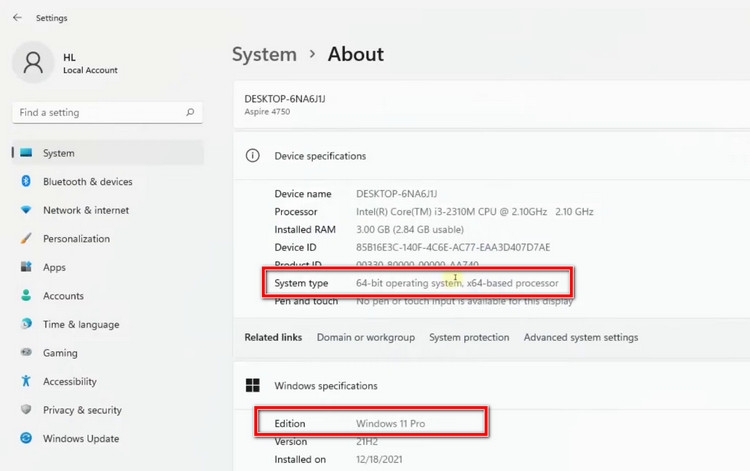Click the back arrow in Settings
Image resolution: width=750 pixels, height=471 pixels.
[x=17, y=18]
